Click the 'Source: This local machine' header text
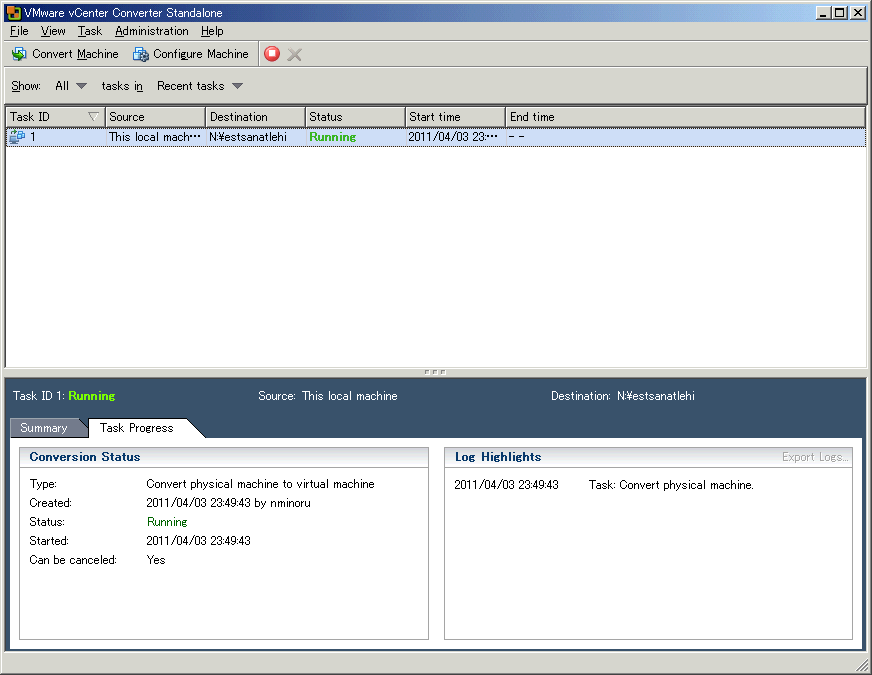872x675 pixels. pos(328,396)
